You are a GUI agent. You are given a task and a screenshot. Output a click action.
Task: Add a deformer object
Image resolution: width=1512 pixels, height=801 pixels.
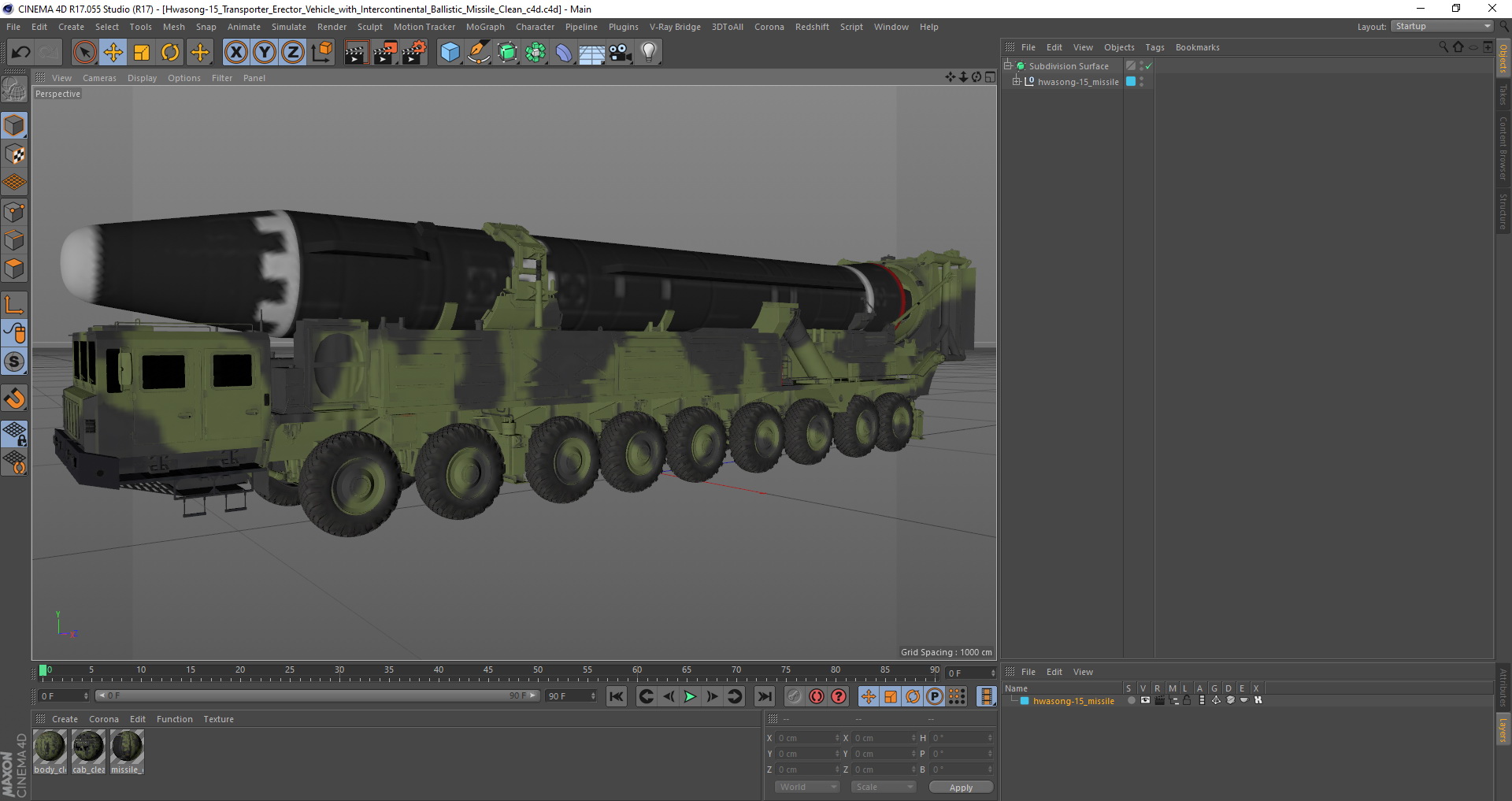564,53
